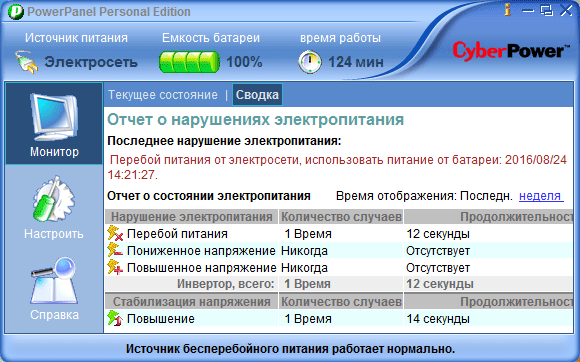
Task: Click Стабилизация напряжения column header
Action: pos(192,302)
